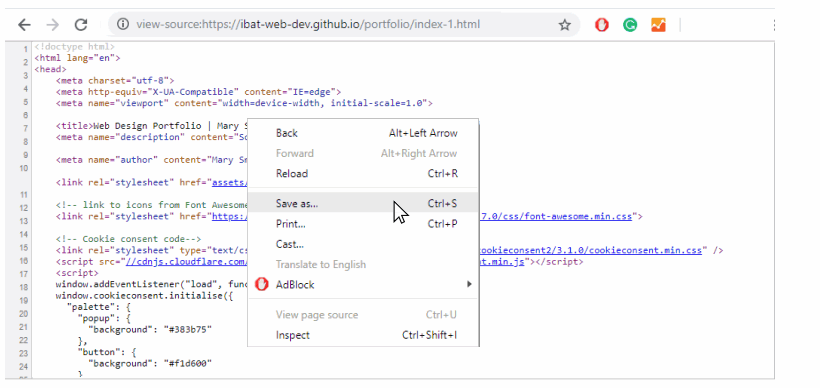Choose Print... in the context menu

point(363,224)
